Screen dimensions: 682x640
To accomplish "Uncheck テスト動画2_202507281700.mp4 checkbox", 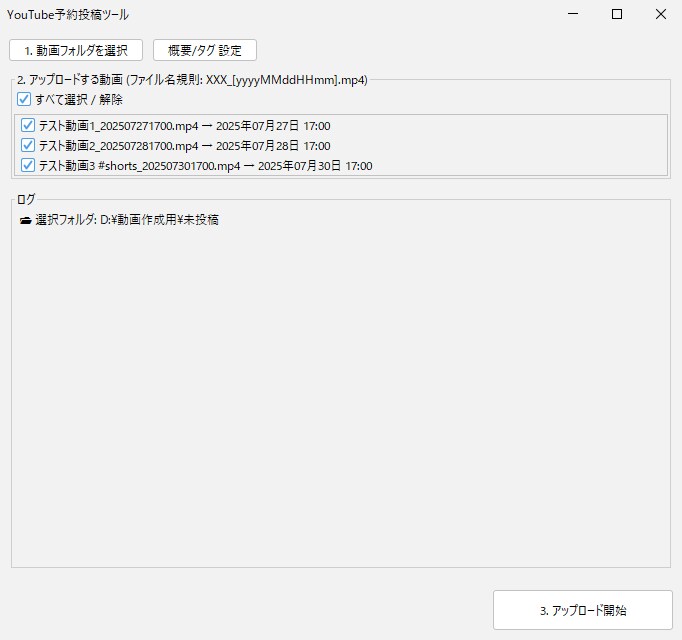I will pyautogui.click(x=28, y=145).
